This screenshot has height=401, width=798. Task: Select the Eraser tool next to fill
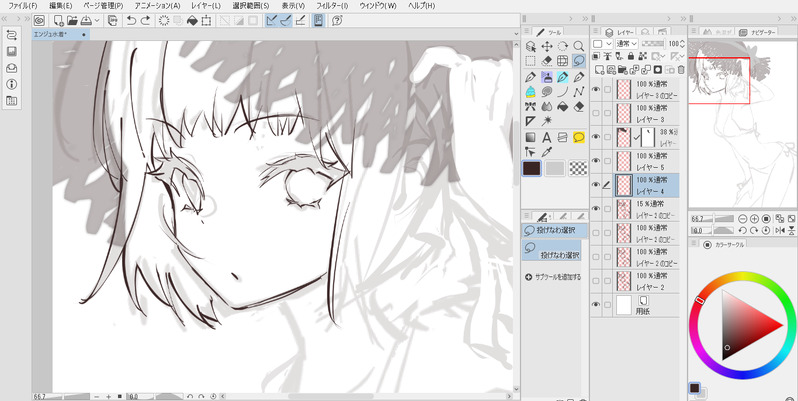pos(579,107)
